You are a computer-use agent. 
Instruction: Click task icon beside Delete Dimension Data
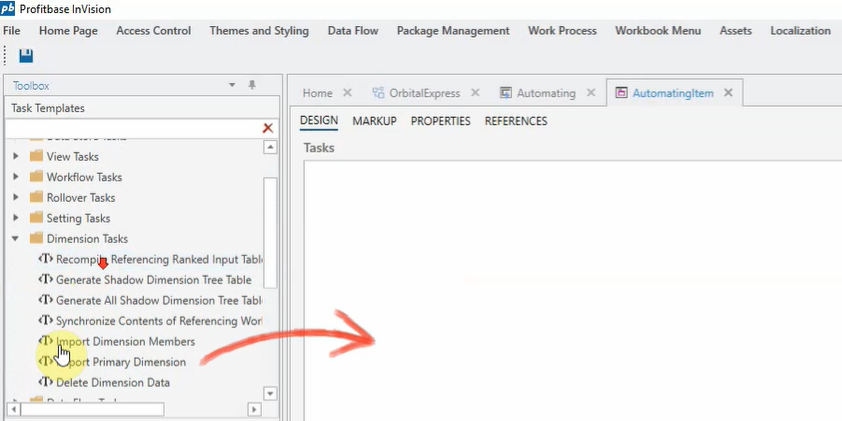coord(46,382)
